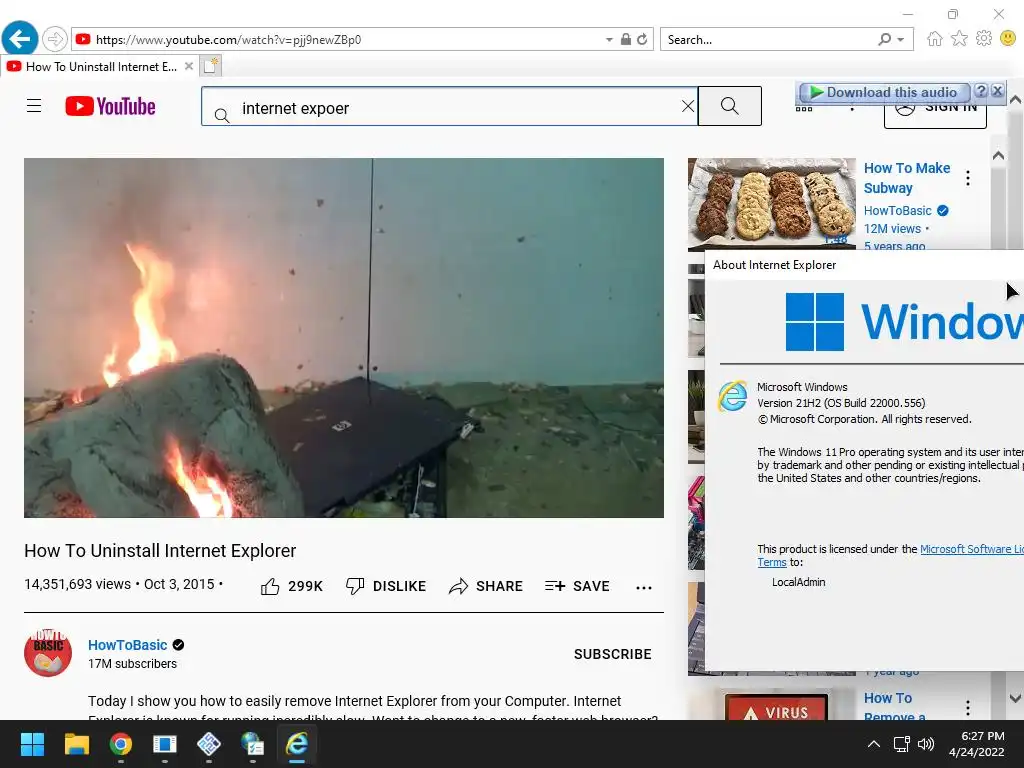Open options menu for Subway video suggestion
The image size is (1024, 768).
(x=968, y=178)
